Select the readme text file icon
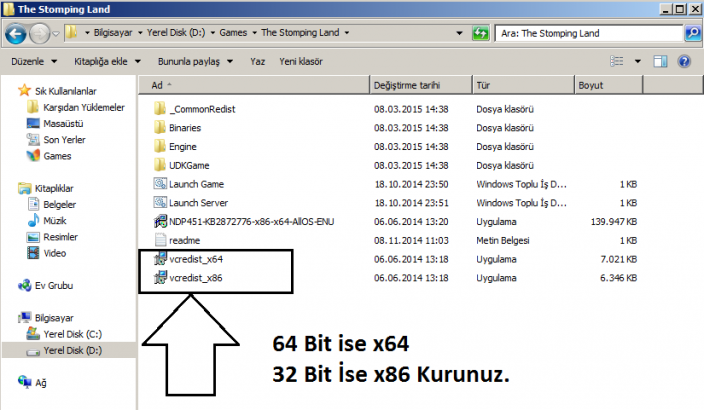 pyautogui.click(x=160, y=240)
